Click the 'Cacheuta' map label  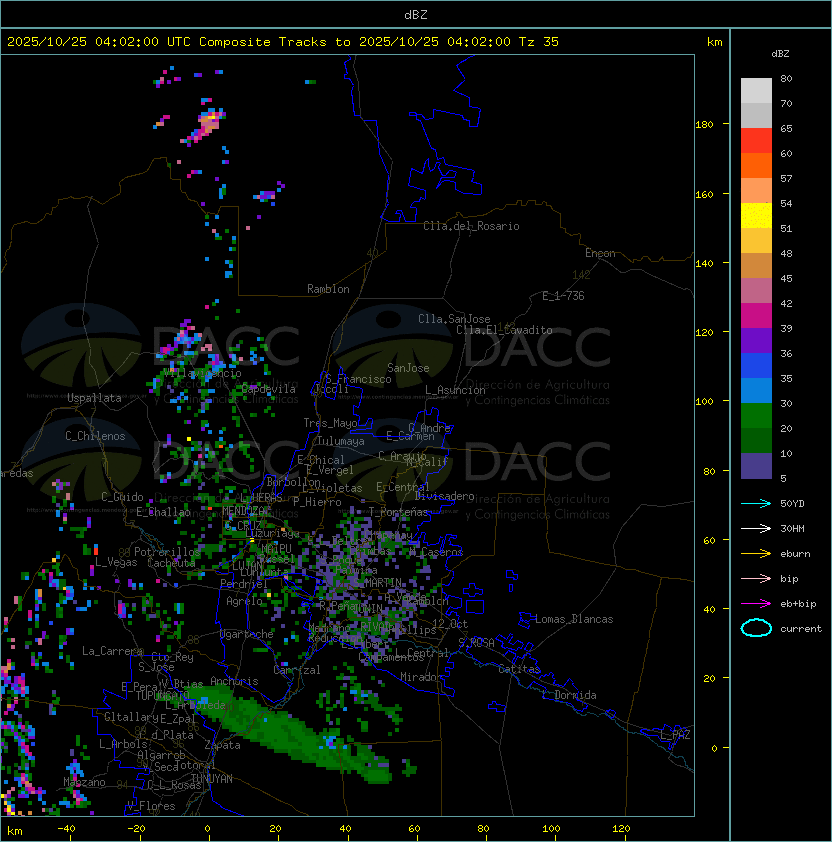click(x=171, y=563)
